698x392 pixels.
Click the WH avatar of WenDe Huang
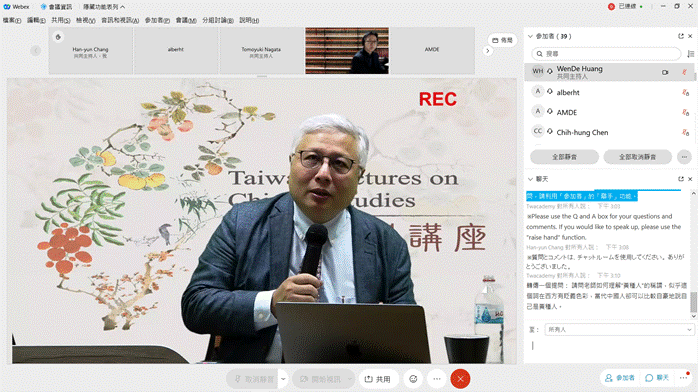point(538,71)
